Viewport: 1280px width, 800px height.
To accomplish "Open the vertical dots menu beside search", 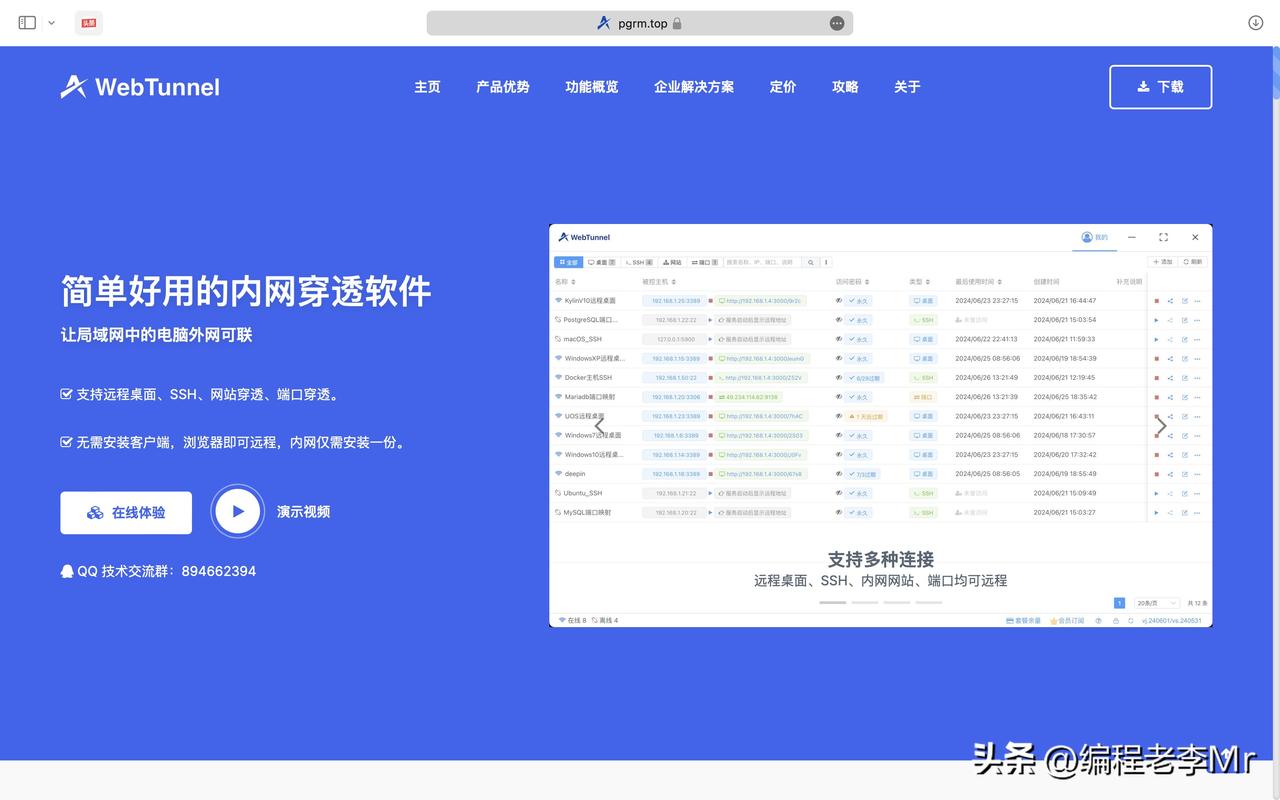I will click(826, 263).
